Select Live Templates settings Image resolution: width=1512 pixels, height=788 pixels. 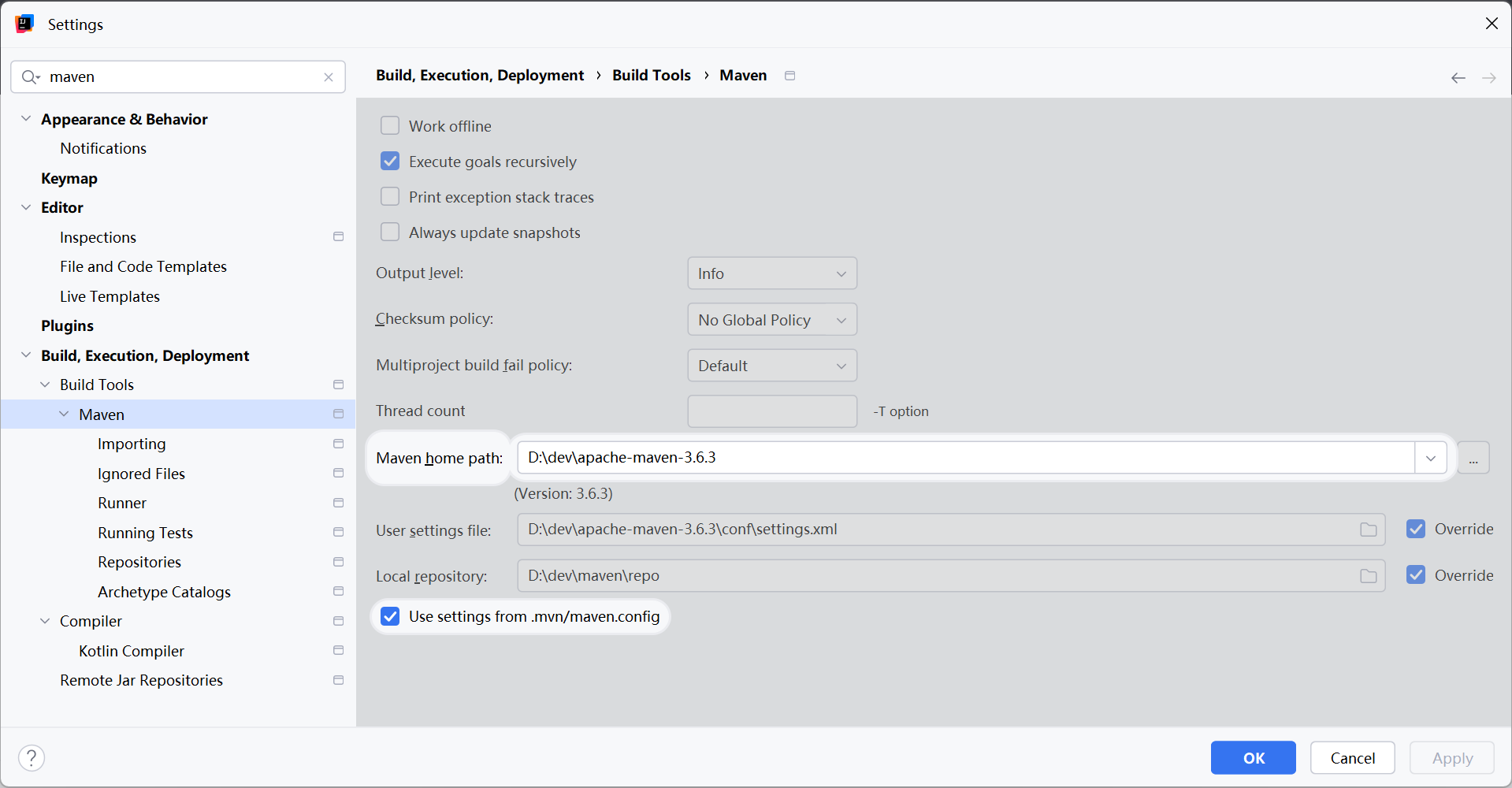[x=110, y=296]
